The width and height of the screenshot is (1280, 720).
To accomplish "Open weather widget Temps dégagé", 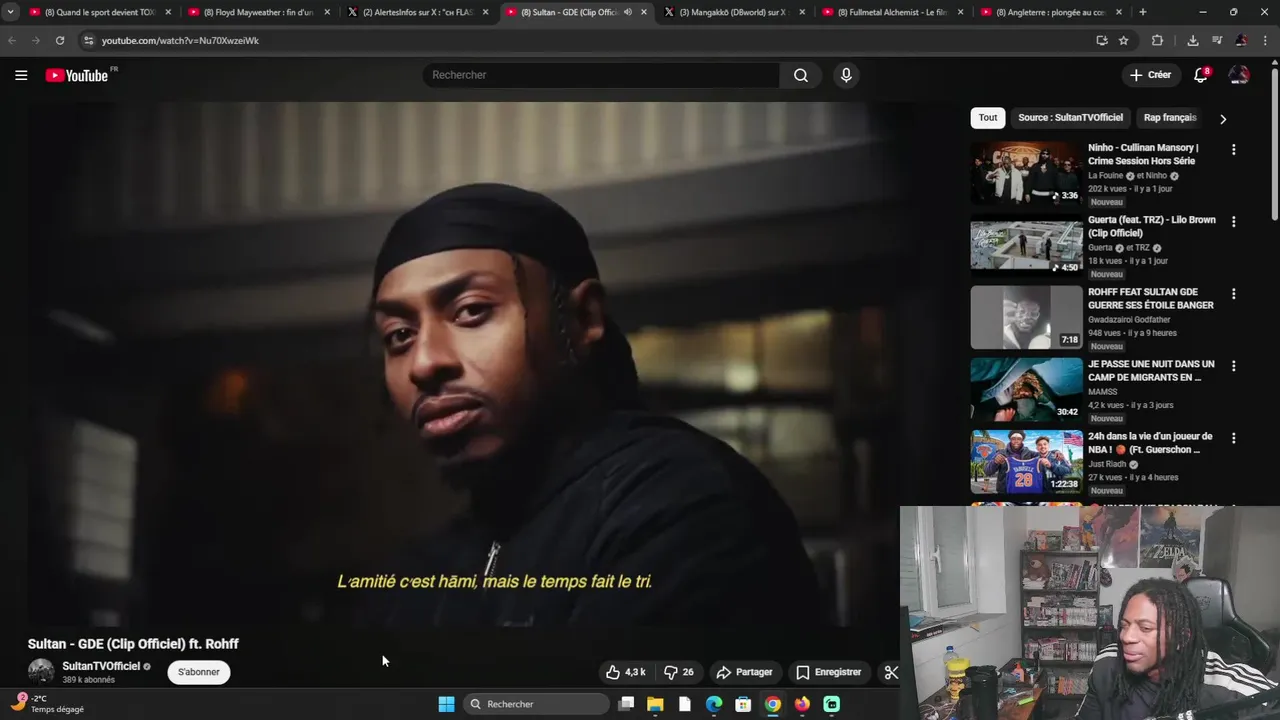I will (x=47, y=704).
